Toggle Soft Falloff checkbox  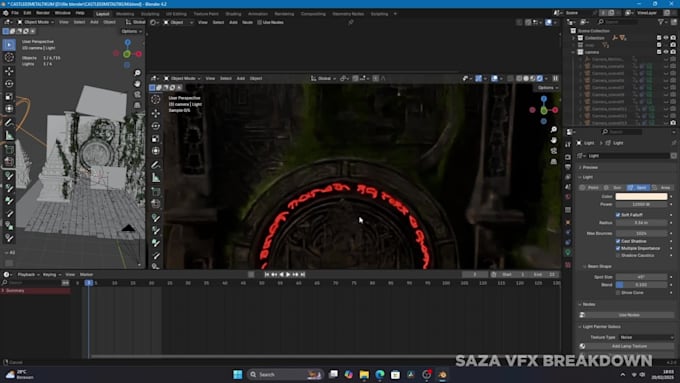point(618,215)
